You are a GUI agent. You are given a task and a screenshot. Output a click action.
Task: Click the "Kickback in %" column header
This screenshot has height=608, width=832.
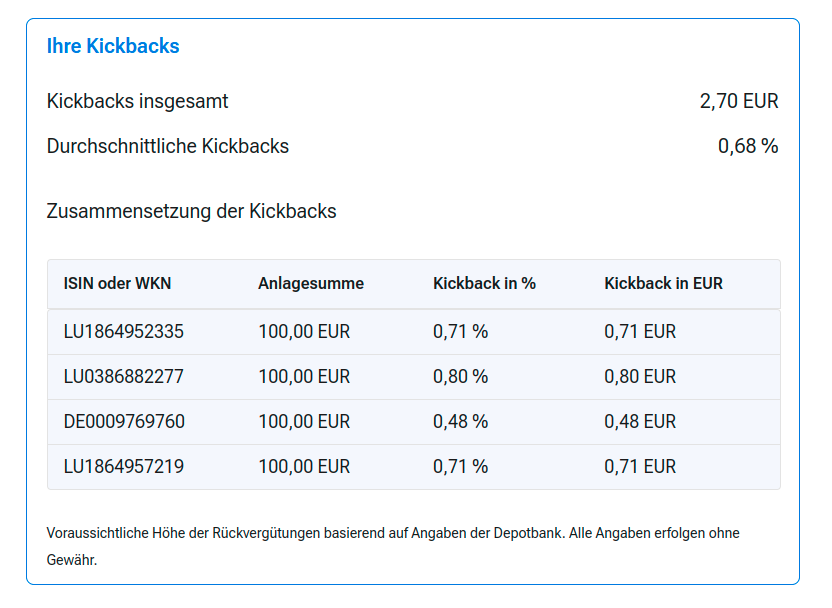click(484, 283)
